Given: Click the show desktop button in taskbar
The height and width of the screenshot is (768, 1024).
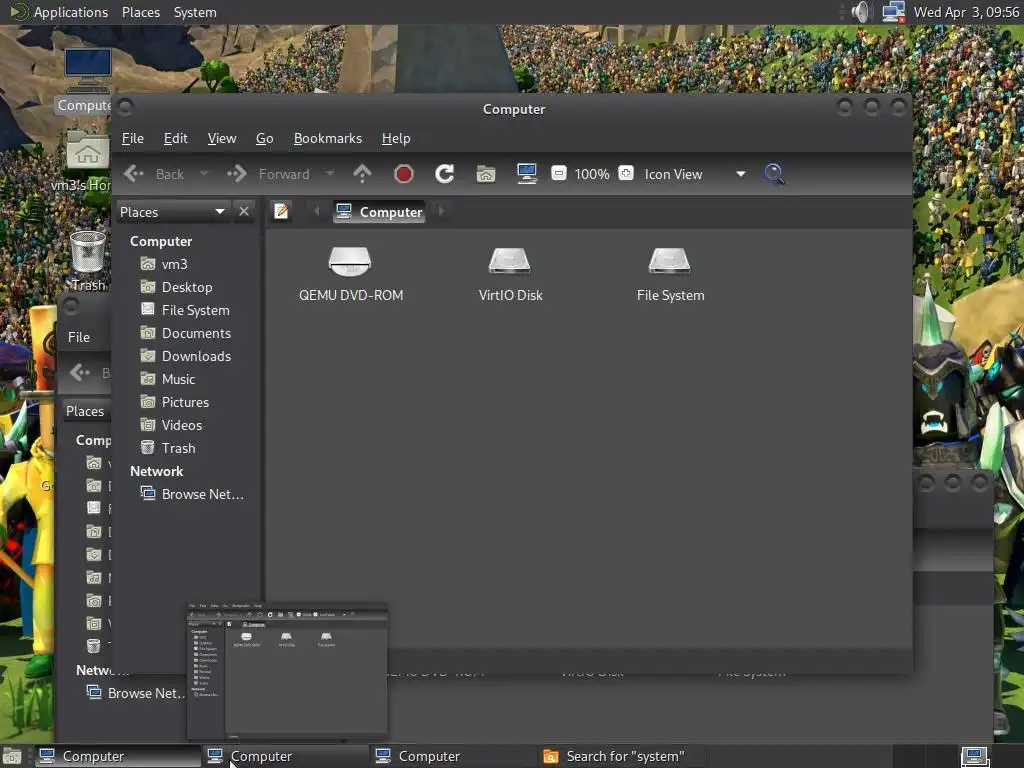Looking at the screenshot, I should tap(12, 756).
